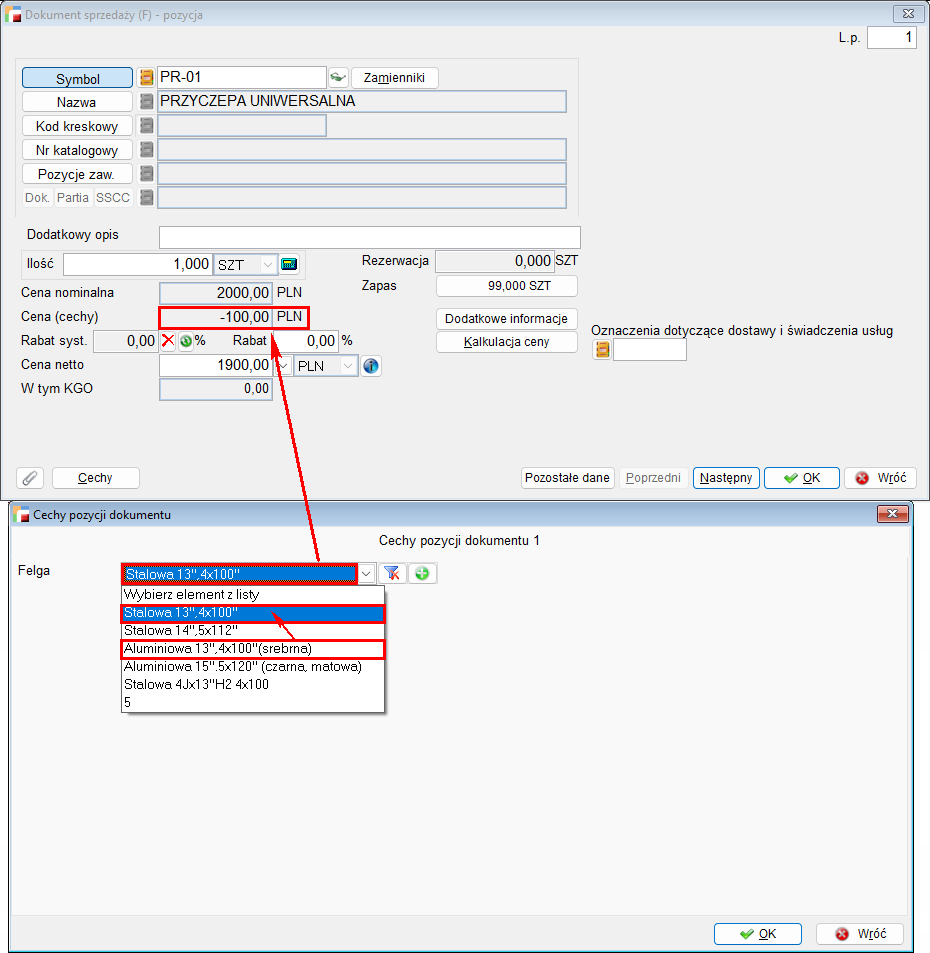This screenshot has width=930, height=953.
Task: Open the list icon for delivery markings
Action: (602, 350)
